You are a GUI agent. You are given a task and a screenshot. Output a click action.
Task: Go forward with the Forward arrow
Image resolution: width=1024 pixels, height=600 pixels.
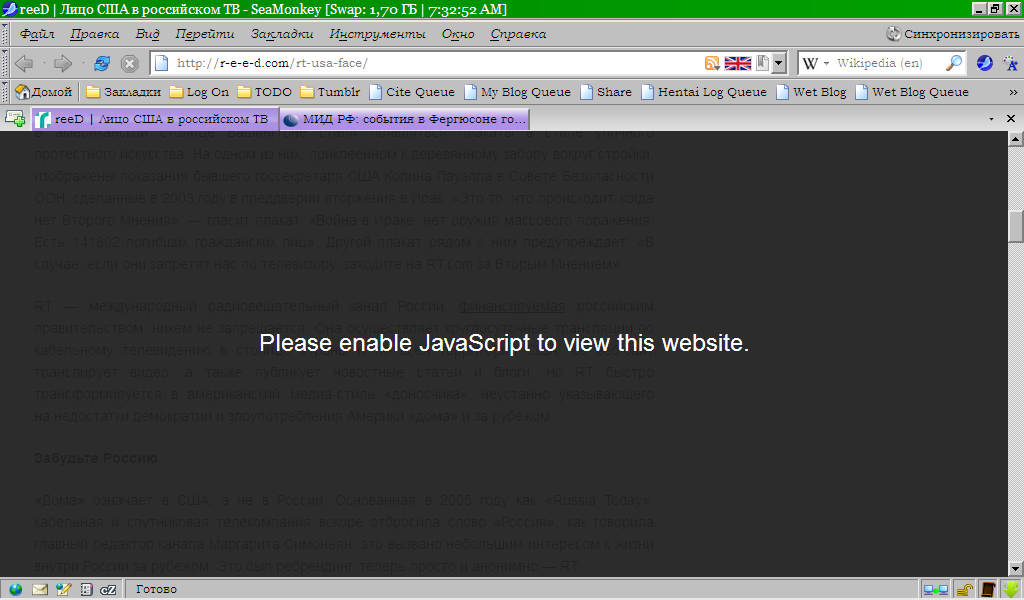[x=63, y=63]
